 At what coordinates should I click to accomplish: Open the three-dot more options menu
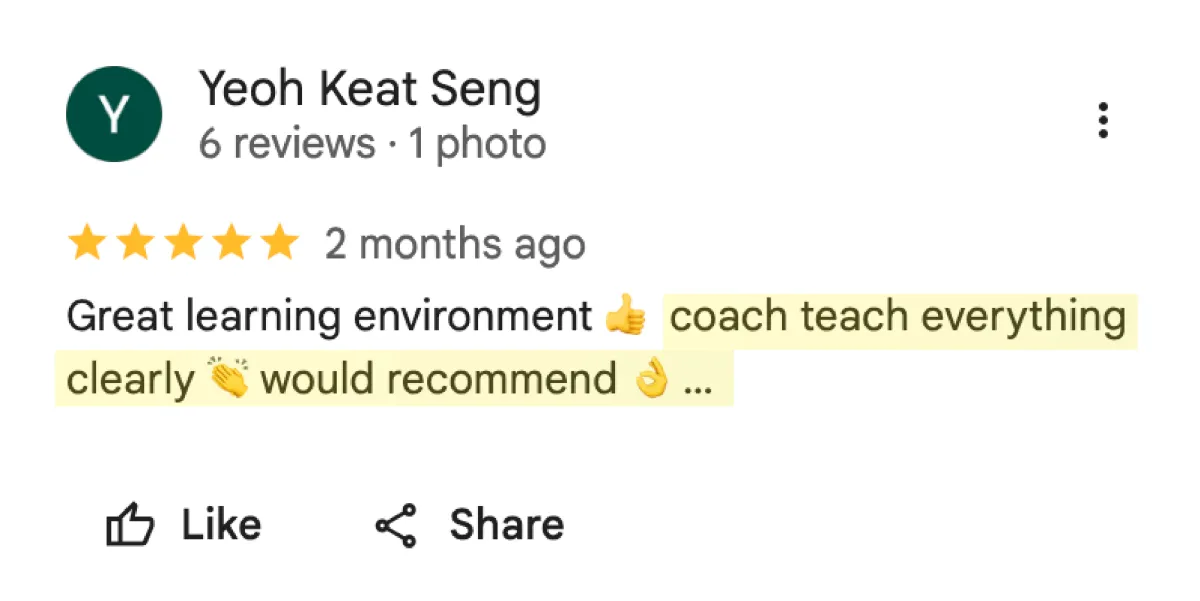tap(1103, 120)
